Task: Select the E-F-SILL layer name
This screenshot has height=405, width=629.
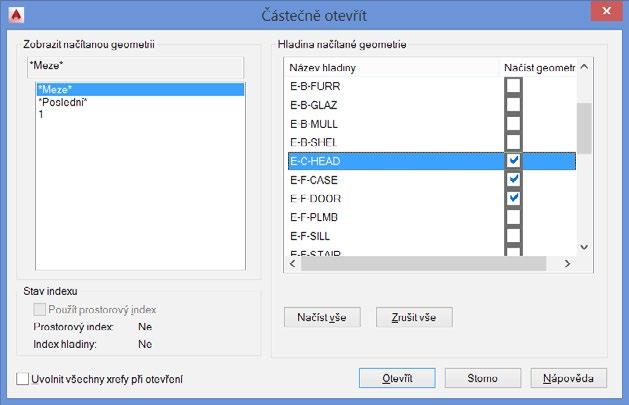Action: [x=310, y=236]
